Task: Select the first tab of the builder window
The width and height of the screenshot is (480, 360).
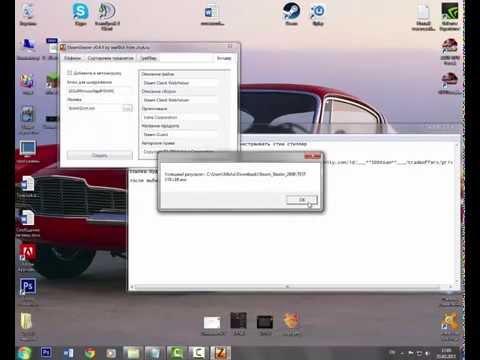Action: click(72, 58)
